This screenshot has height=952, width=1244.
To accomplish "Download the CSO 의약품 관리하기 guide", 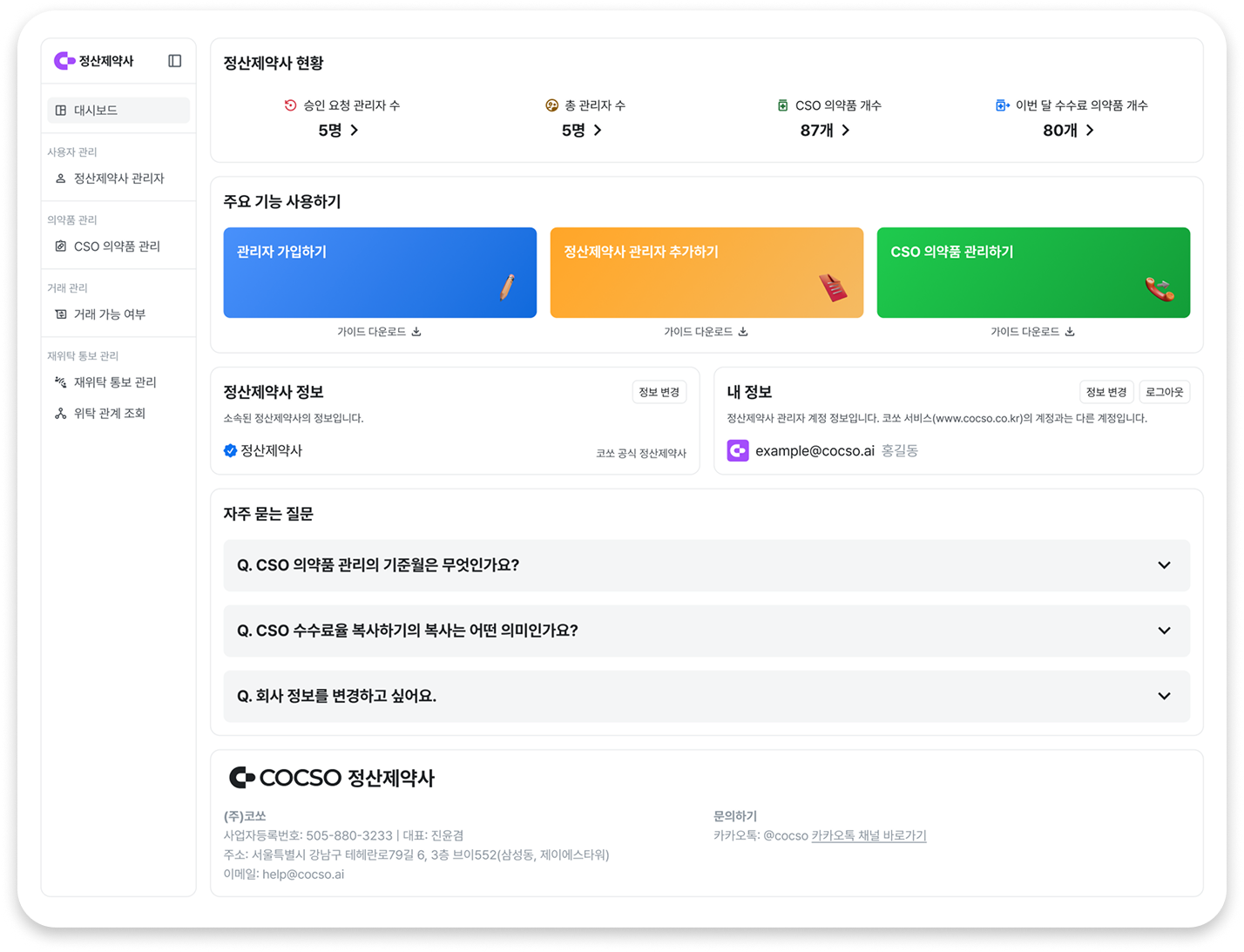I will click(x=1034, y=331).
